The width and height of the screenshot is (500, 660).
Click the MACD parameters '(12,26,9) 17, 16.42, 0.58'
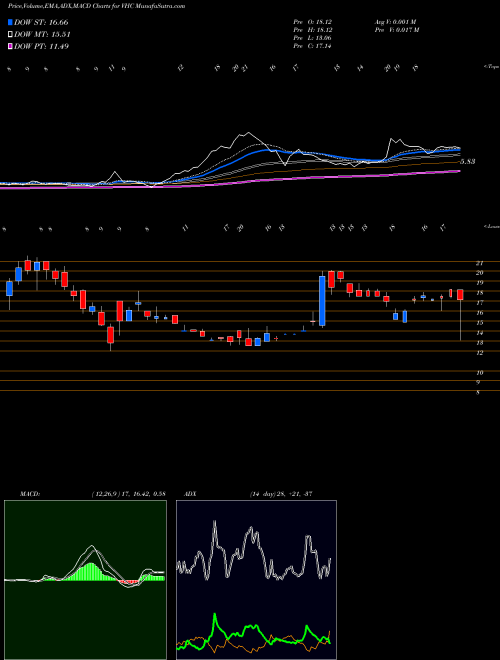tap(128, 494)
